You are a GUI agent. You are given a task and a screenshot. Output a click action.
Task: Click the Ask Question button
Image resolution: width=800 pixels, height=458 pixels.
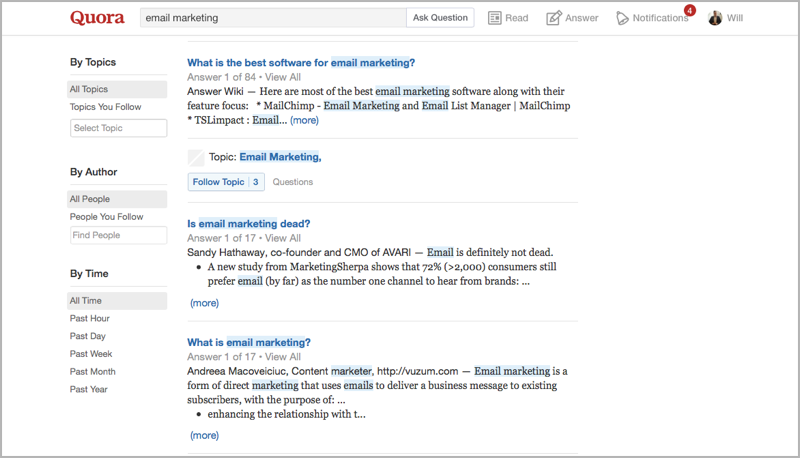[x=440, y=18]
